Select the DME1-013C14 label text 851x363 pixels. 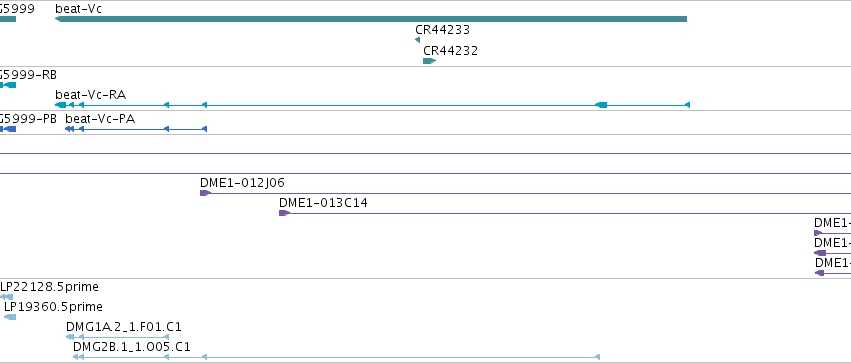pos(323,203)
